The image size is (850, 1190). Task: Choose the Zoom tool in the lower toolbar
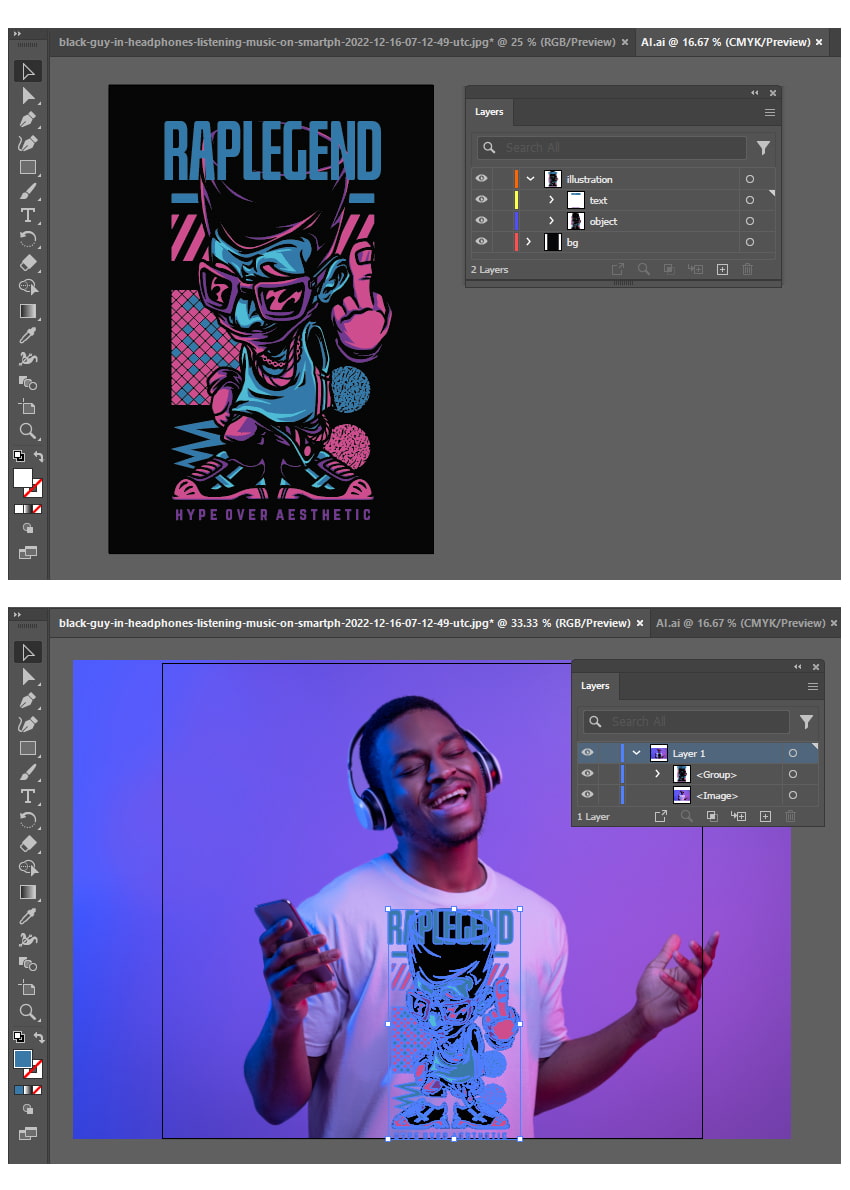pos(28,1012)
